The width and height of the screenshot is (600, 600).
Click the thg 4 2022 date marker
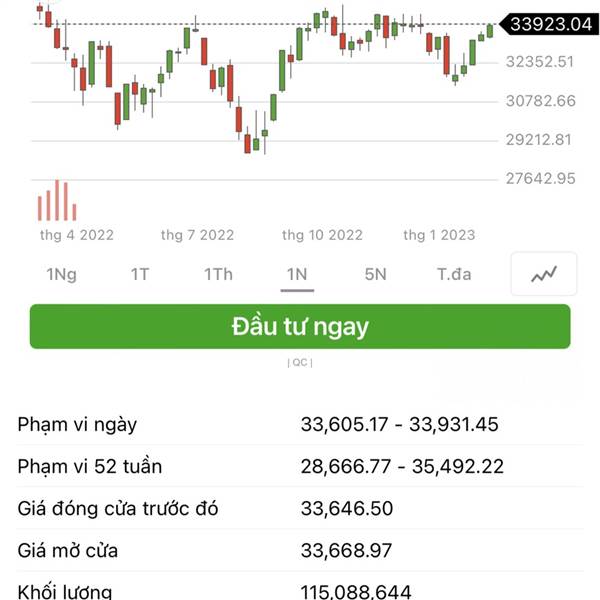(x=77, y=235)
